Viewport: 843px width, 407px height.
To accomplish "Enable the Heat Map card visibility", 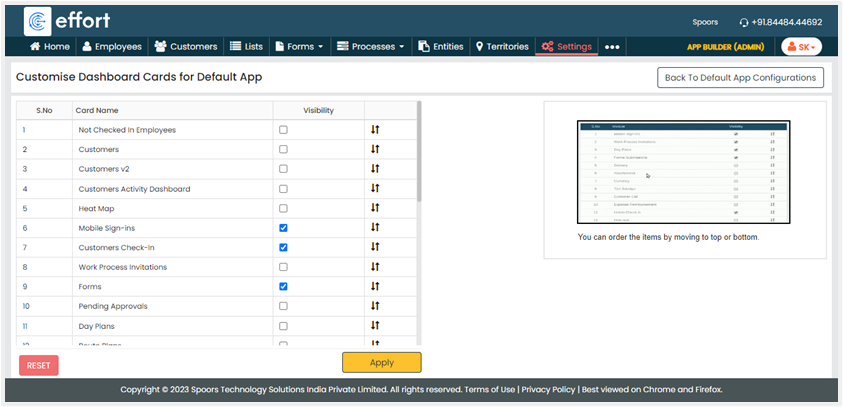I will click(x=283, y=208).
